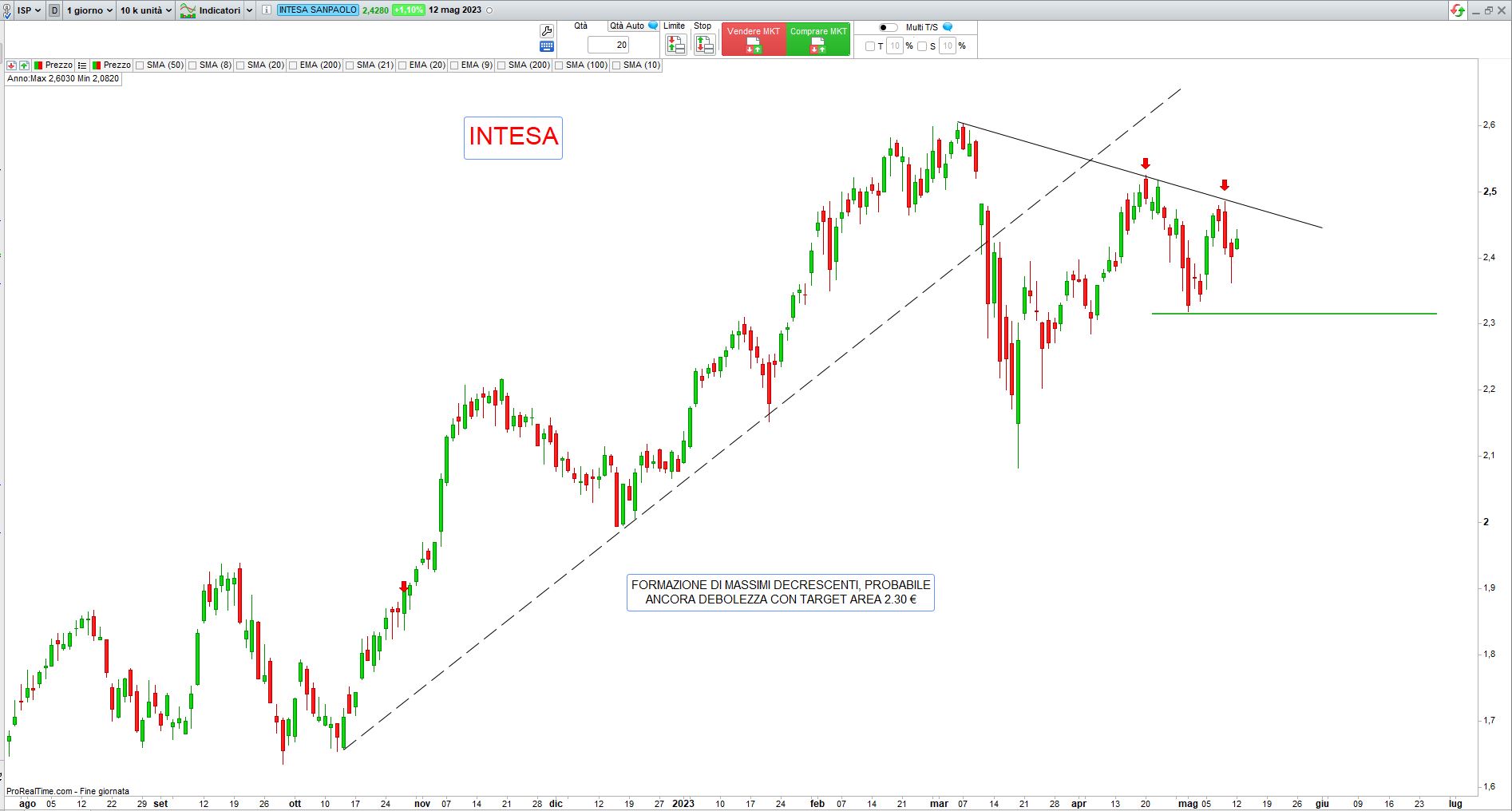Screen dimensions: 1512x811
Task: Click the S percentage input field
Action: click(948, 46)
